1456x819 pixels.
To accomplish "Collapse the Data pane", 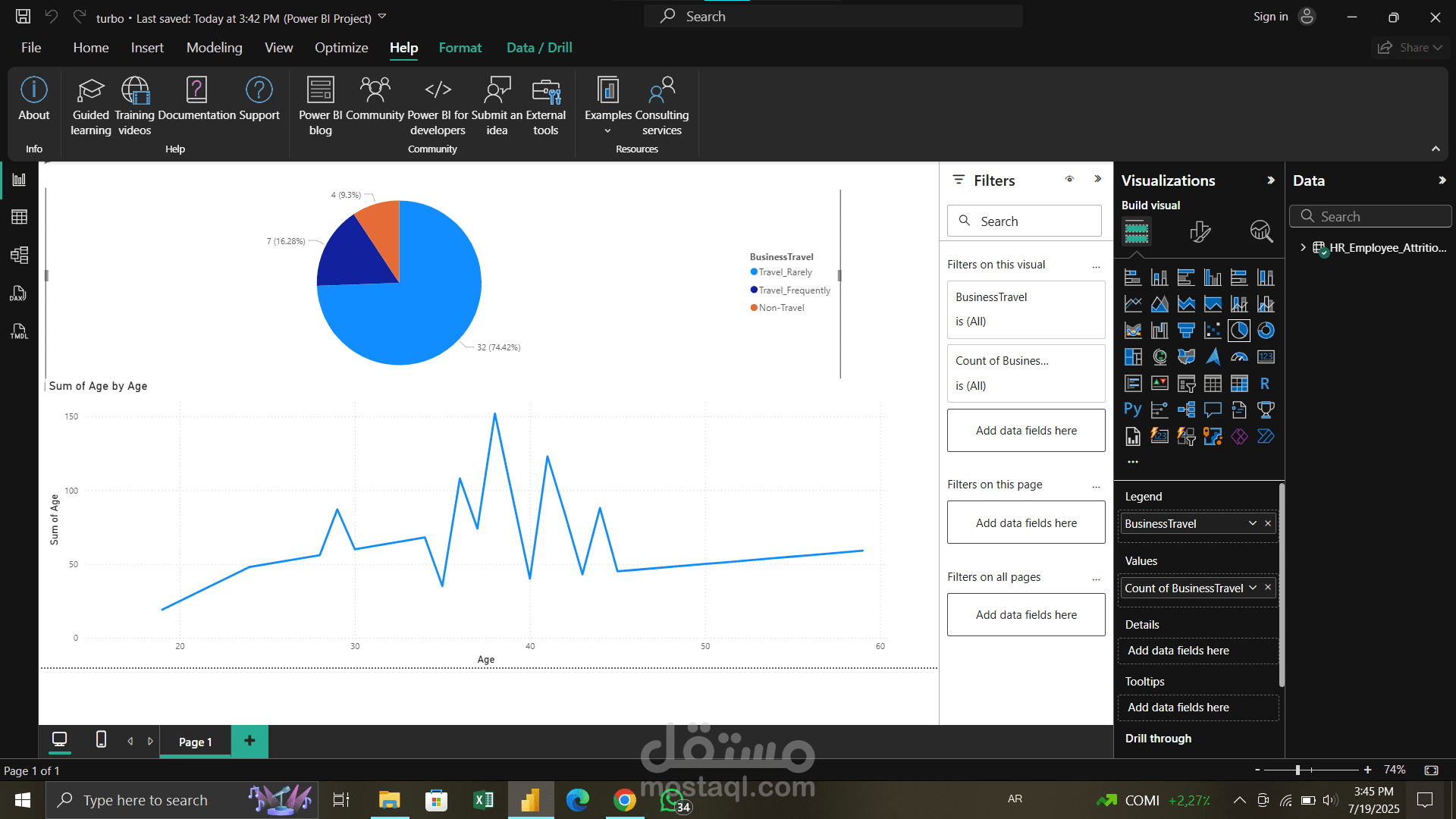I will click(x=1442, y=180).
